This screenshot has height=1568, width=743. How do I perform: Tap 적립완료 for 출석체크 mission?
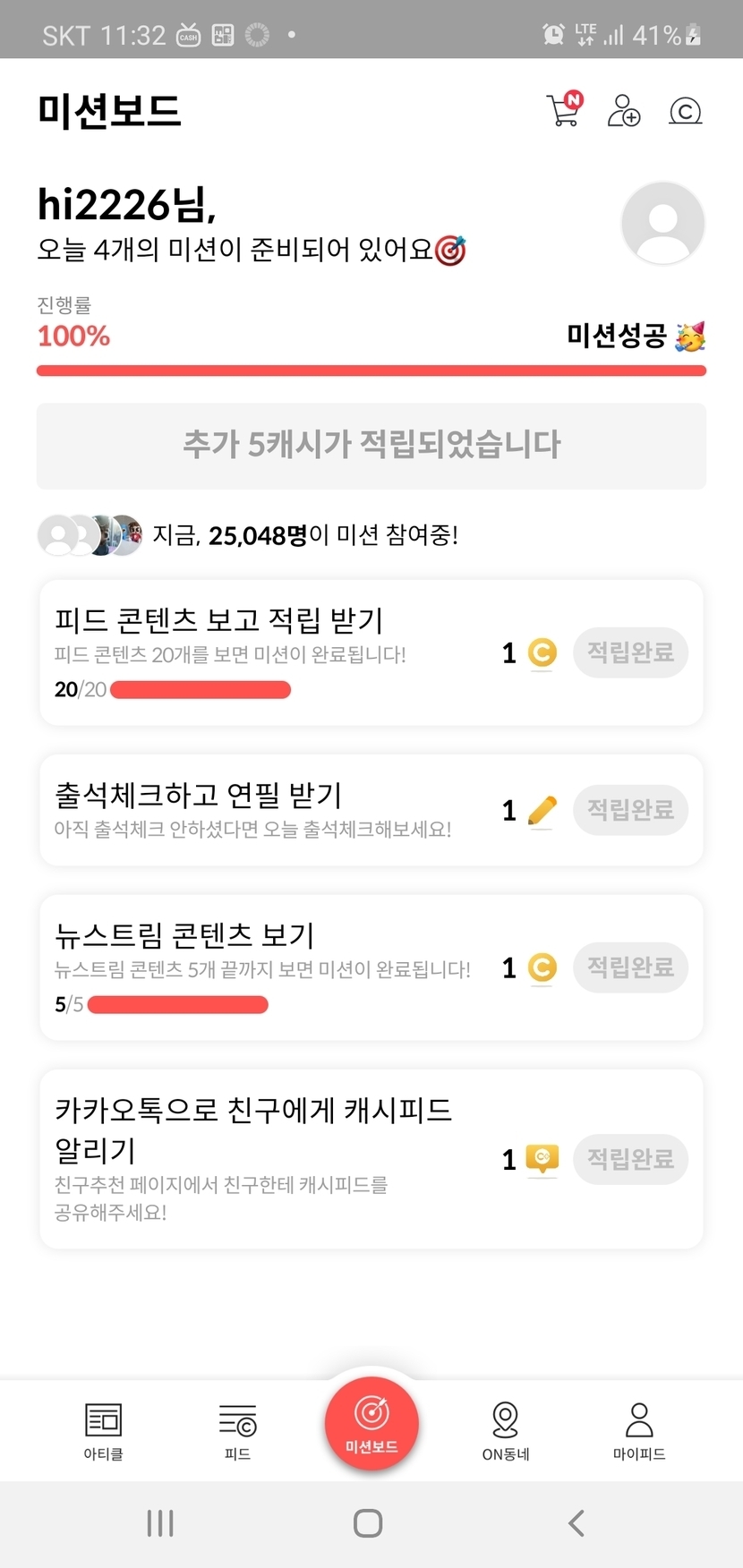click(630, 810)
